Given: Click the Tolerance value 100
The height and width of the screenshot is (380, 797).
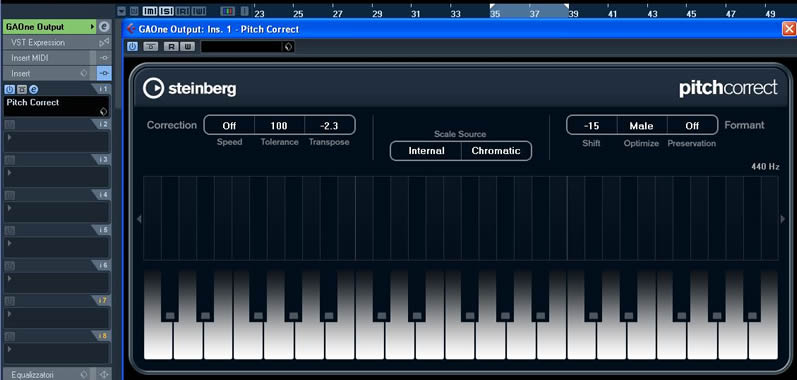Looking at the screenshot, I should [279, 125].
